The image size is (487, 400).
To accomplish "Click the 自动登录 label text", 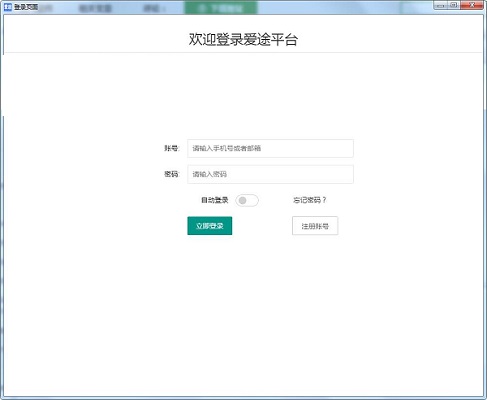I will (x=215, y=200).
